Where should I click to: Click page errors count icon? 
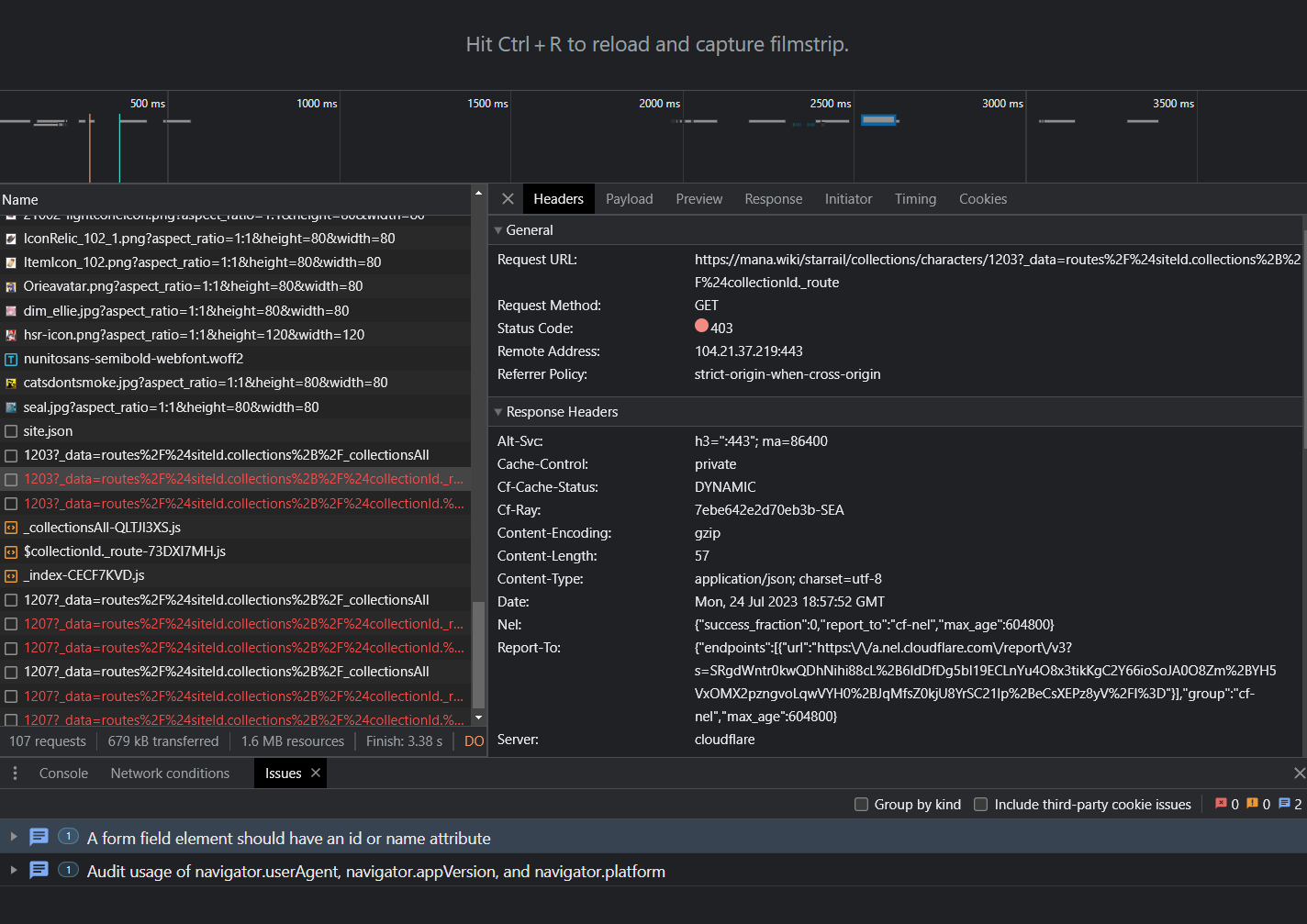1221,804
